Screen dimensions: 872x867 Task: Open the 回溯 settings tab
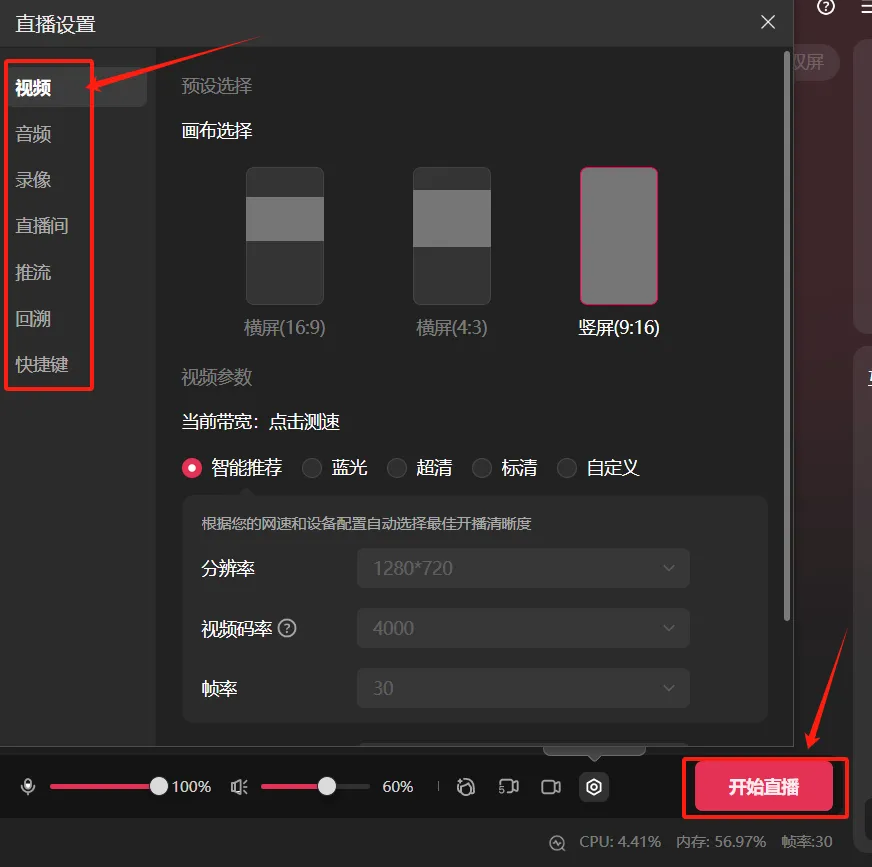point(33,319)
